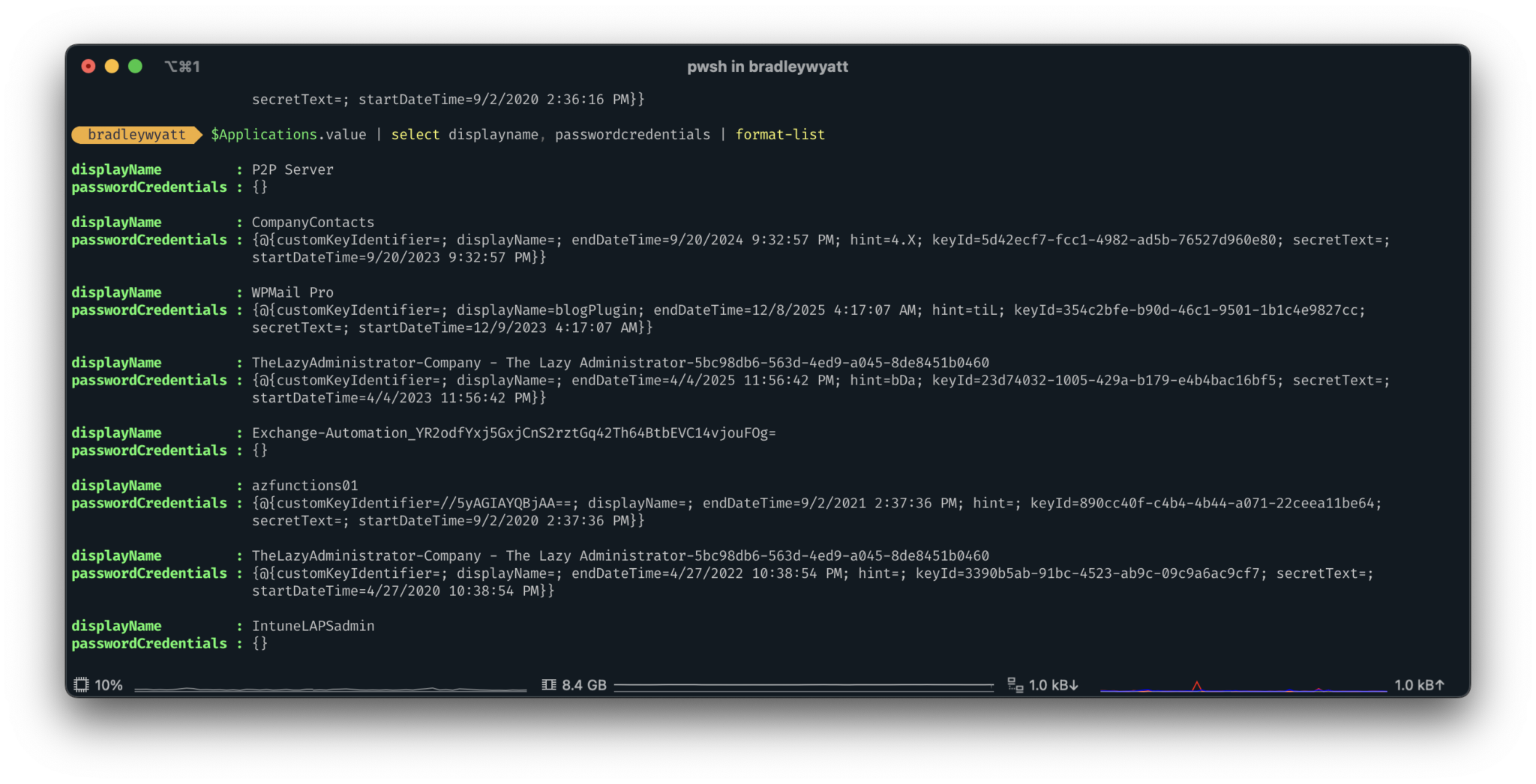Click the 'IntuneLAPSadmin' display name

tap(313, 626)
